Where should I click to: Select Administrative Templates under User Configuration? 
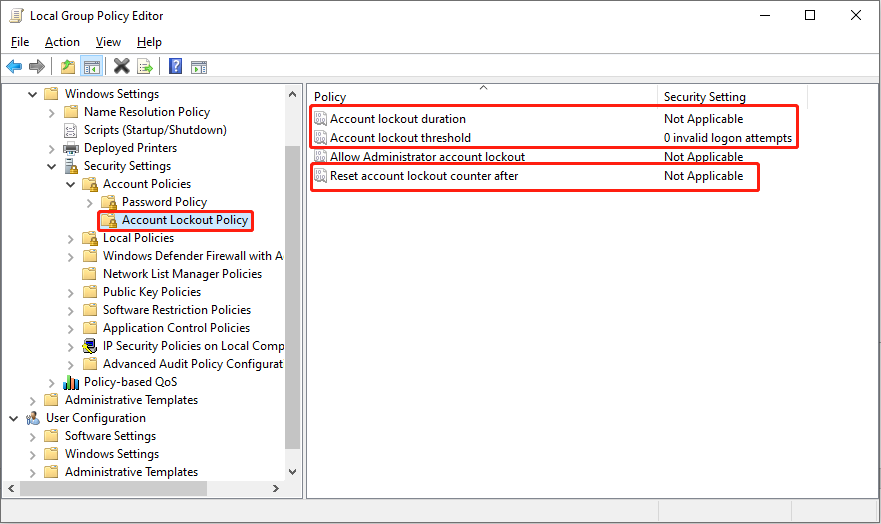pos(131,472)
